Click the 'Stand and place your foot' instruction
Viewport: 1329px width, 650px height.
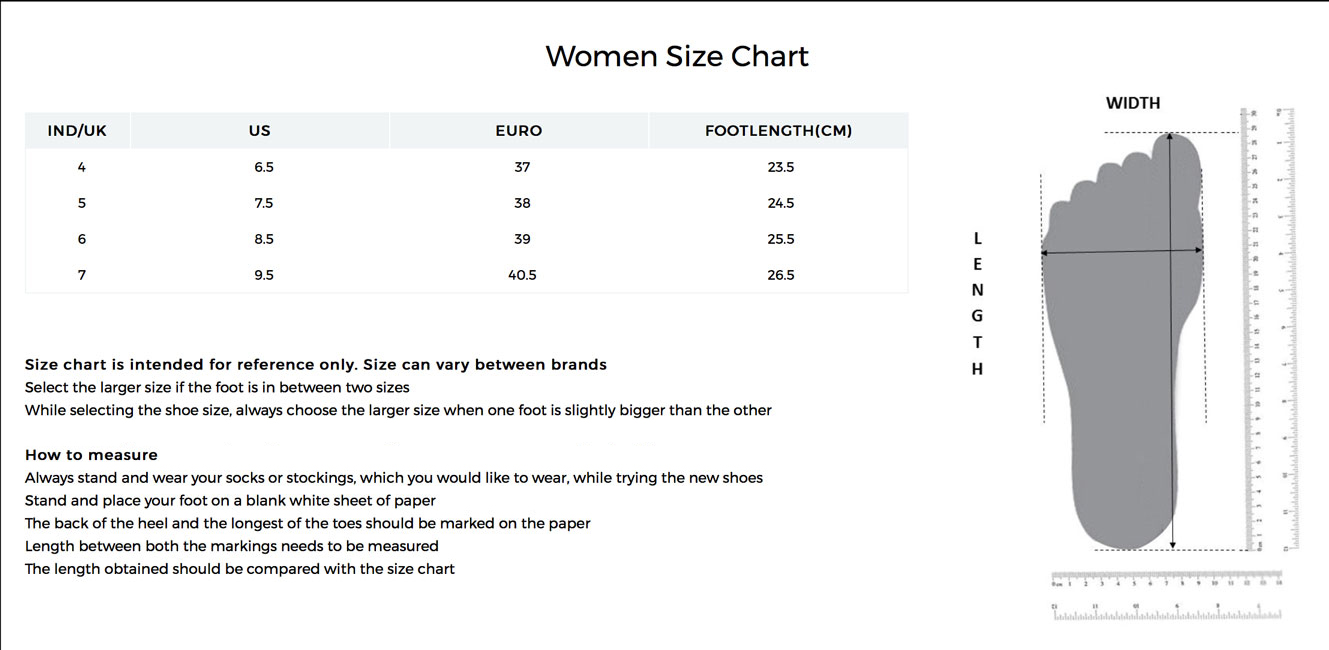[230, 500]
